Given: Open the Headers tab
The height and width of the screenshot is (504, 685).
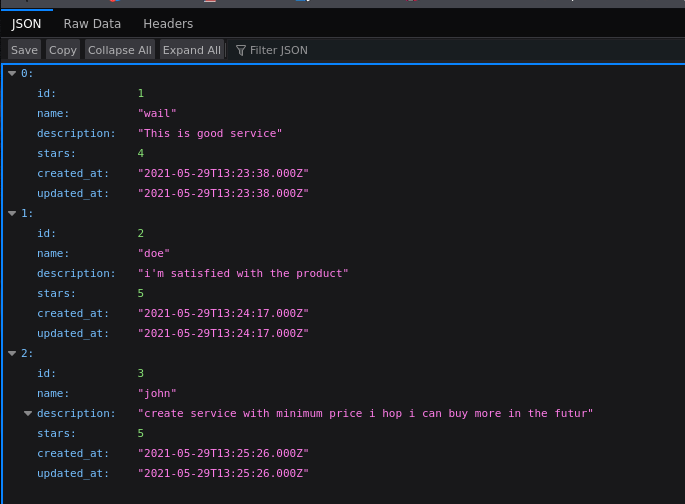Looking at the screenshot, I should 168,23.
